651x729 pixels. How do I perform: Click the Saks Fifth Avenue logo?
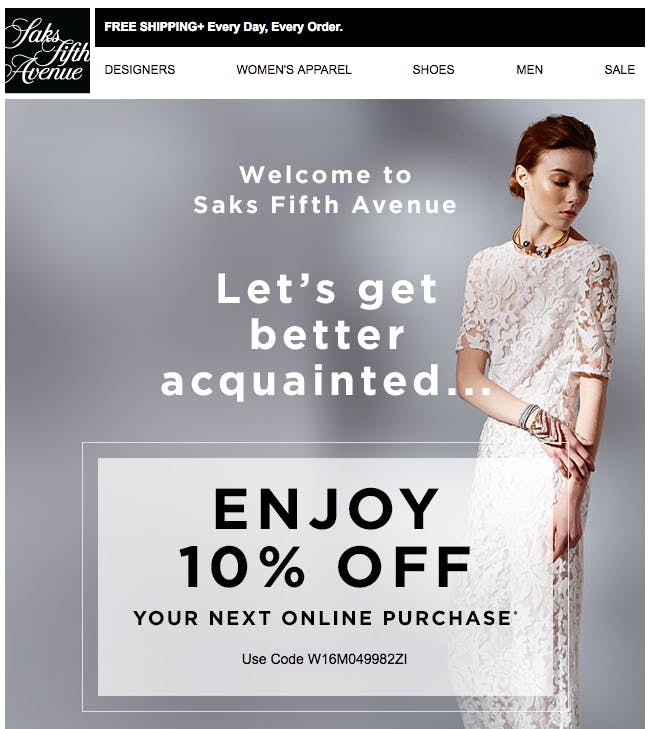click(x=47, y=51)
